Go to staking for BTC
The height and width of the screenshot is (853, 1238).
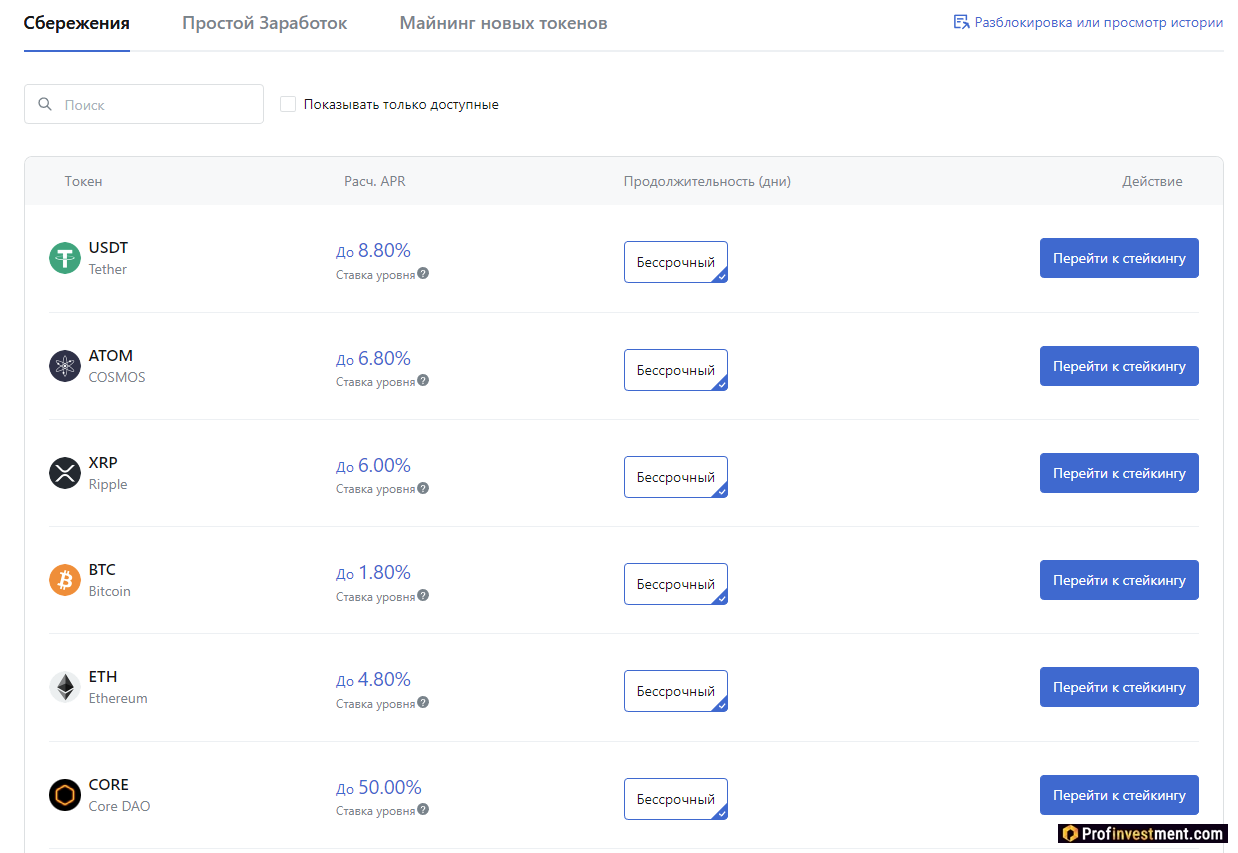tap(1119, 580)
